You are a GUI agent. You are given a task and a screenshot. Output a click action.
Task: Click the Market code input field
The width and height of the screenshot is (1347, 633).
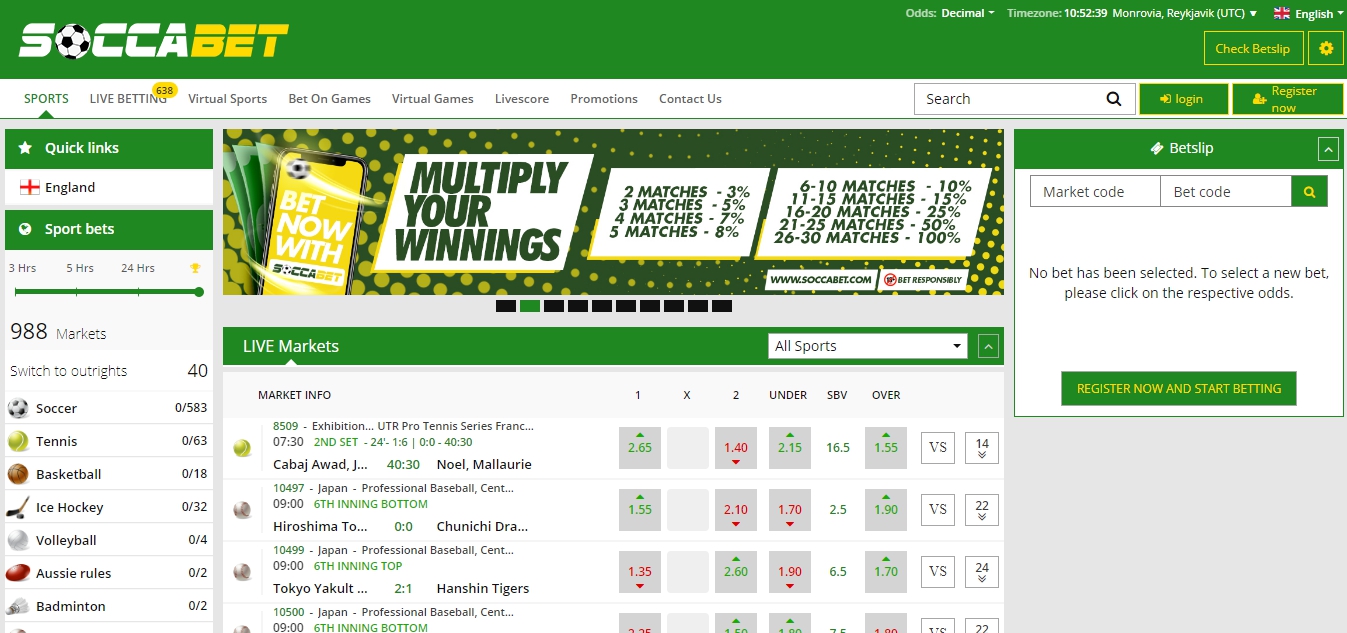click(x=1095, y=191)
